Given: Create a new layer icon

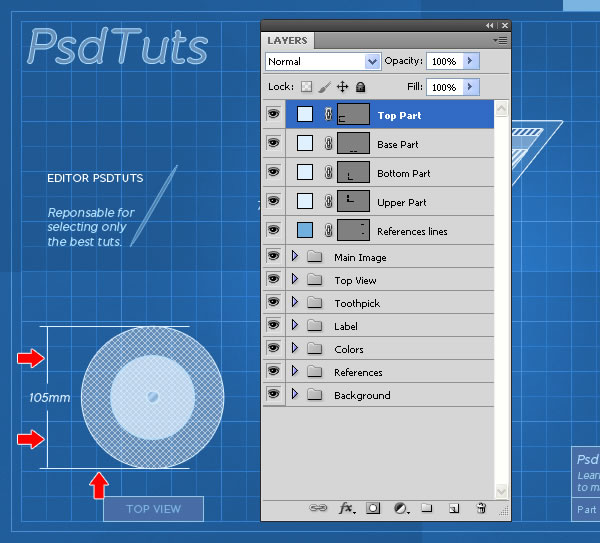Looking at the screenshot, I should coord(454,508).
